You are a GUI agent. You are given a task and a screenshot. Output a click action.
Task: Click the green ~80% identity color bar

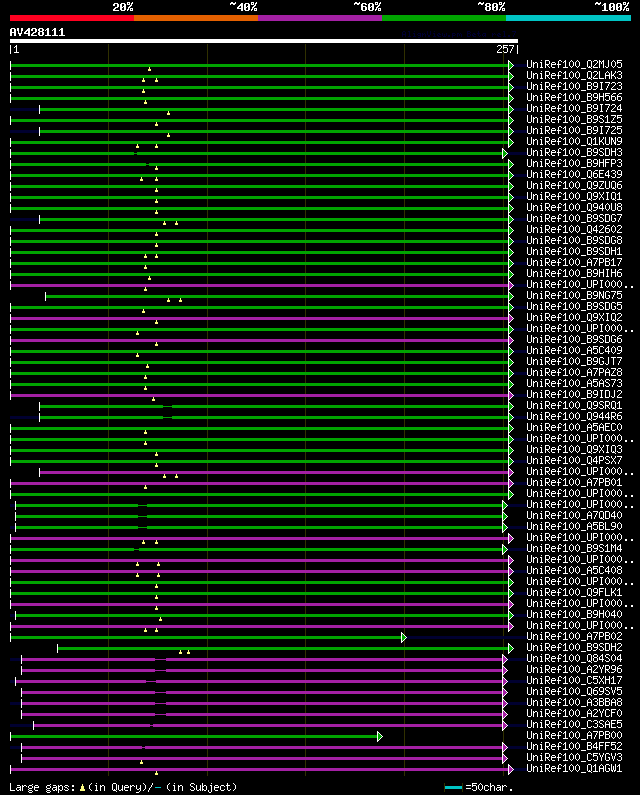tap(444, 18)
